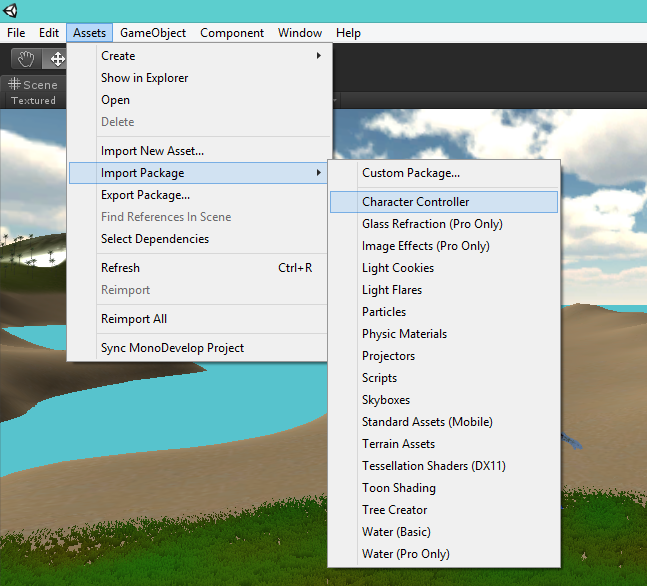Viewport: 647px width, 586px height.
Task: Import Physic Materials package
Action: 444,334
